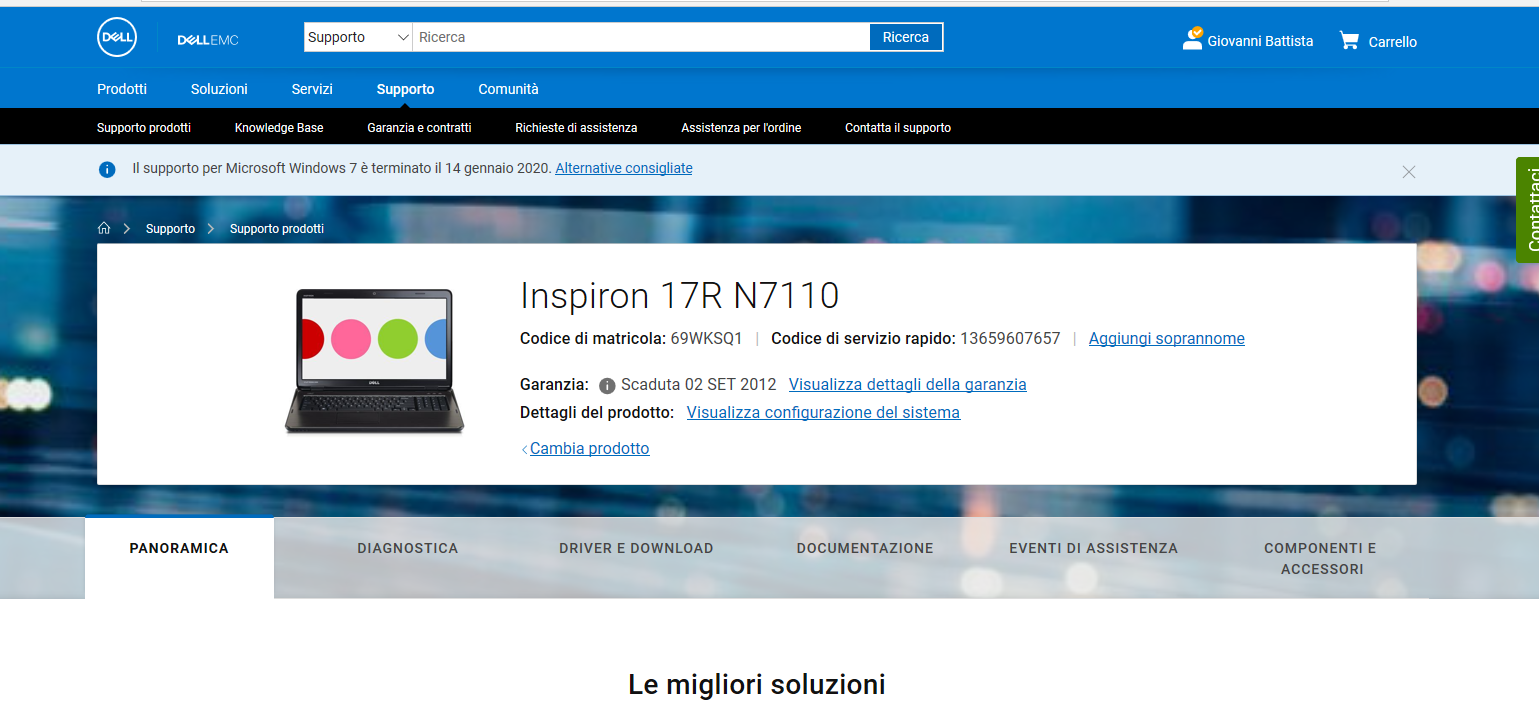Go to Supporto prodotti in the black bar
Viewport: 1539px width, 715px height.
(144, 128)
